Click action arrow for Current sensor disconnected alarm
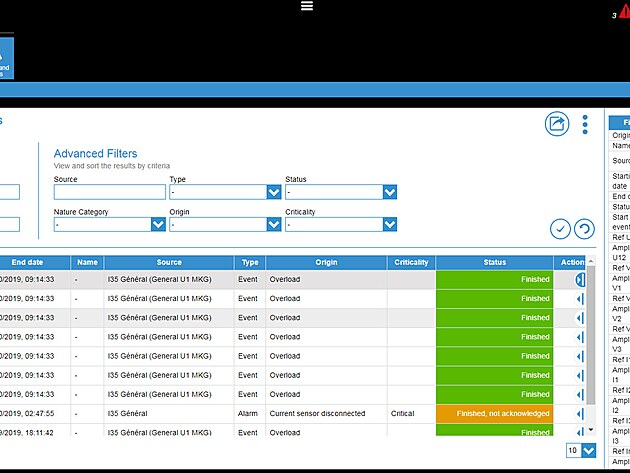Image resolution: width=630 pixels, height=473 pixels. [x=579, y=413]
